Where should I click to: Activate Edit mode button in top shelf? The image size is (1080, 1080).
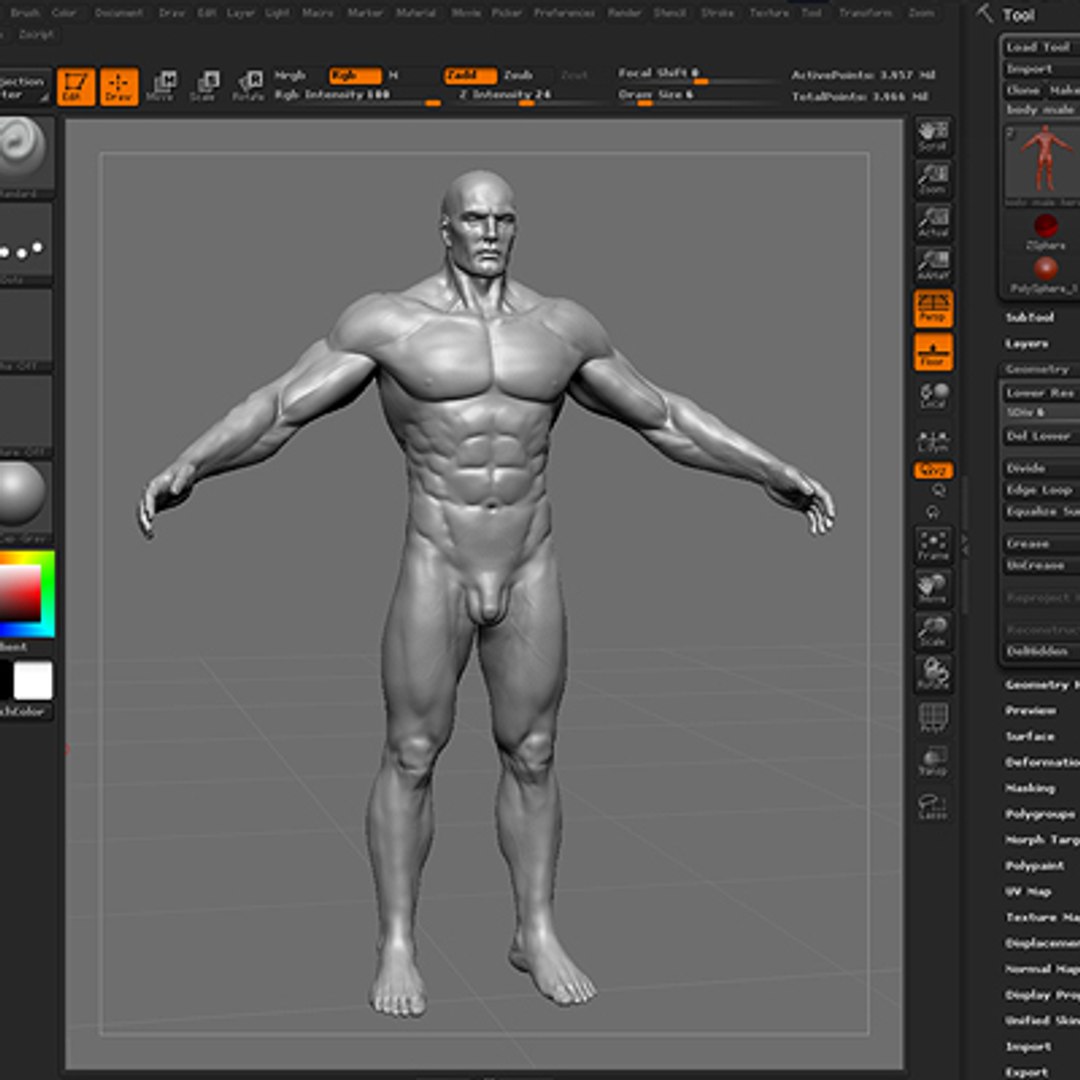pyautogui.click(x=76, y=86)
